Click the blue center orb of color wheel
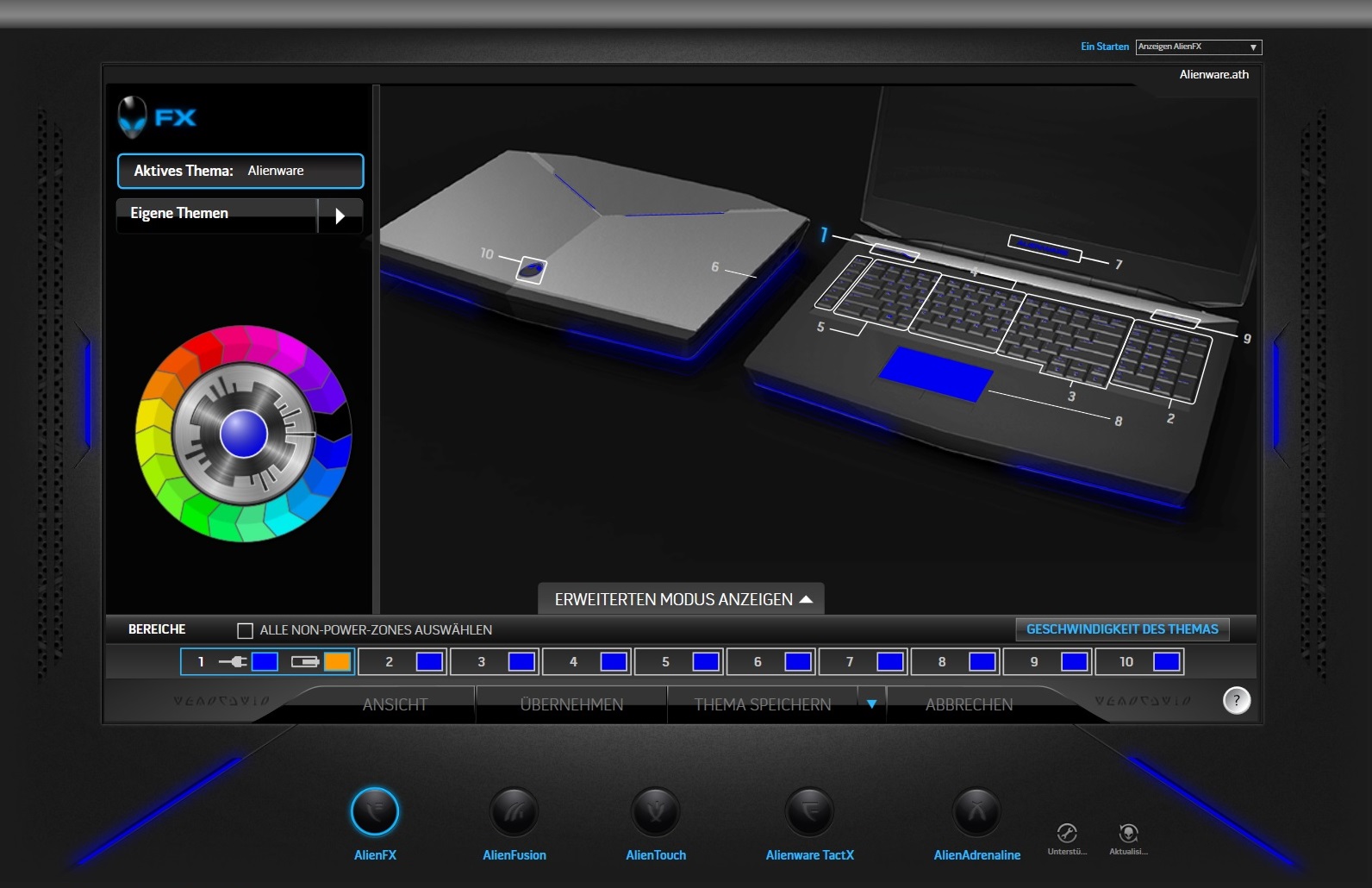This screenshot has width=1372, height=888. coord(244,434)
